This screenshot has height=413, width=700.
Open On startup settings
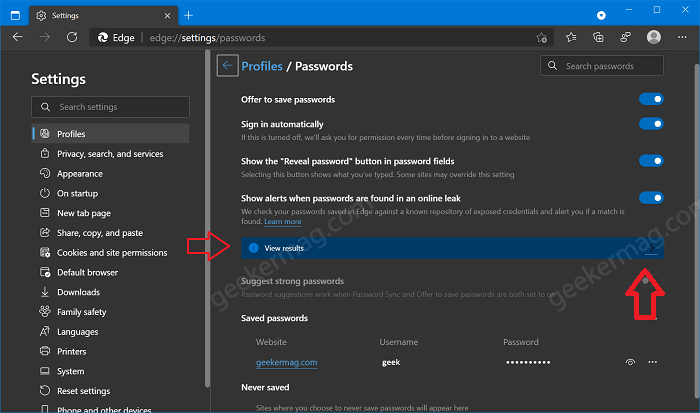(x=110, y=193)
